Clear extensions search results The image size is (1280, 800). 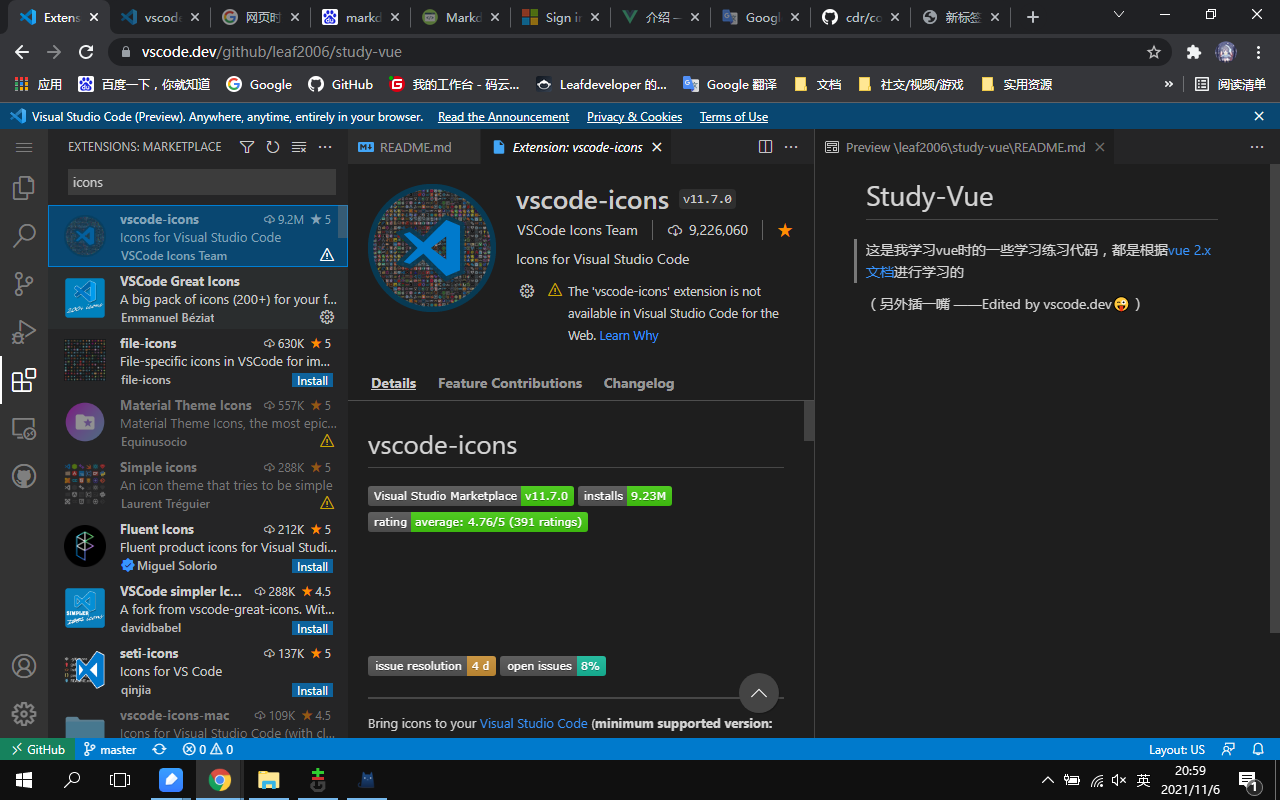299,147
